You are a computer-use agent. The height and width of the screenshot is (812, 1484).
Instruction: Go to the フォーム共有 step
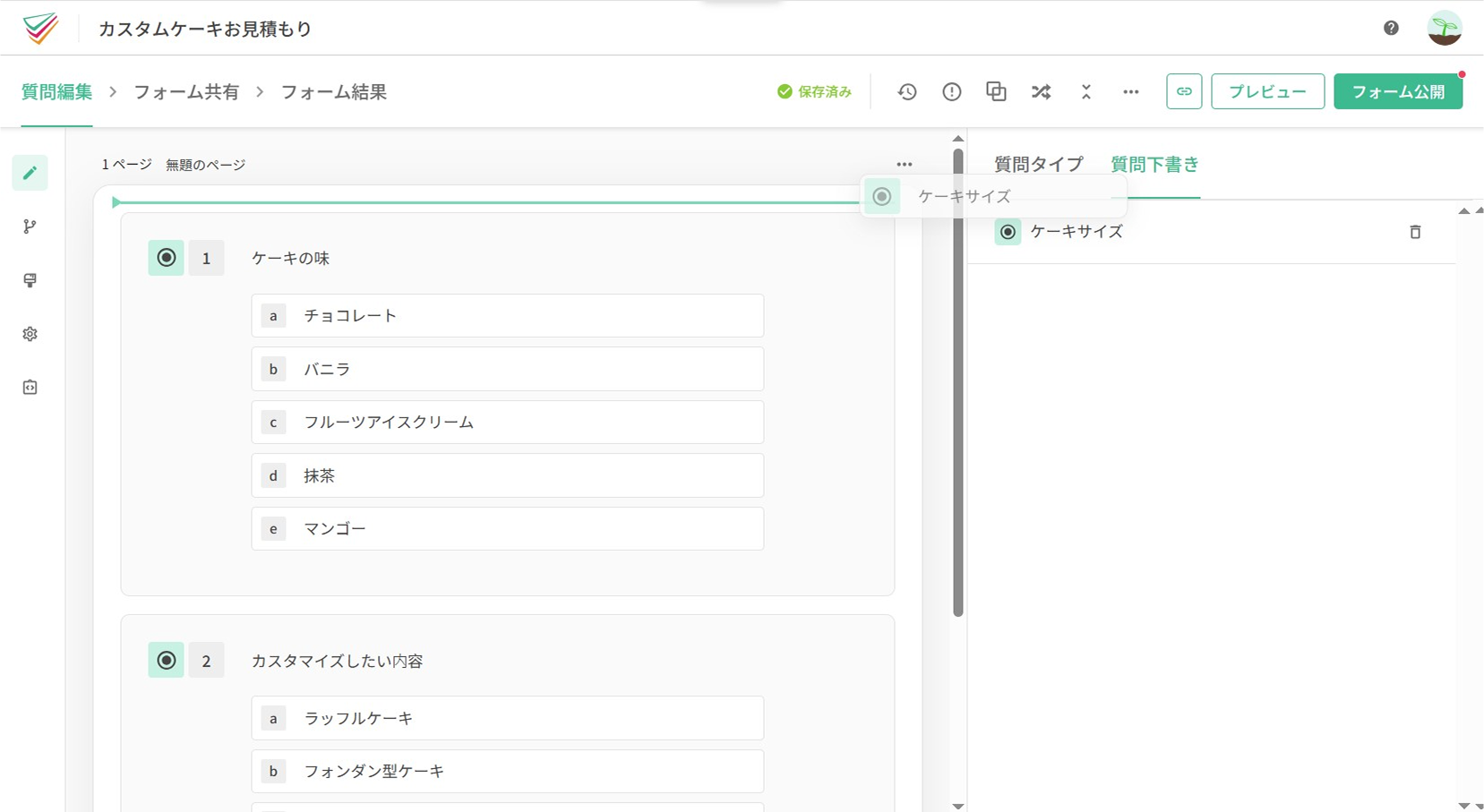186,91
